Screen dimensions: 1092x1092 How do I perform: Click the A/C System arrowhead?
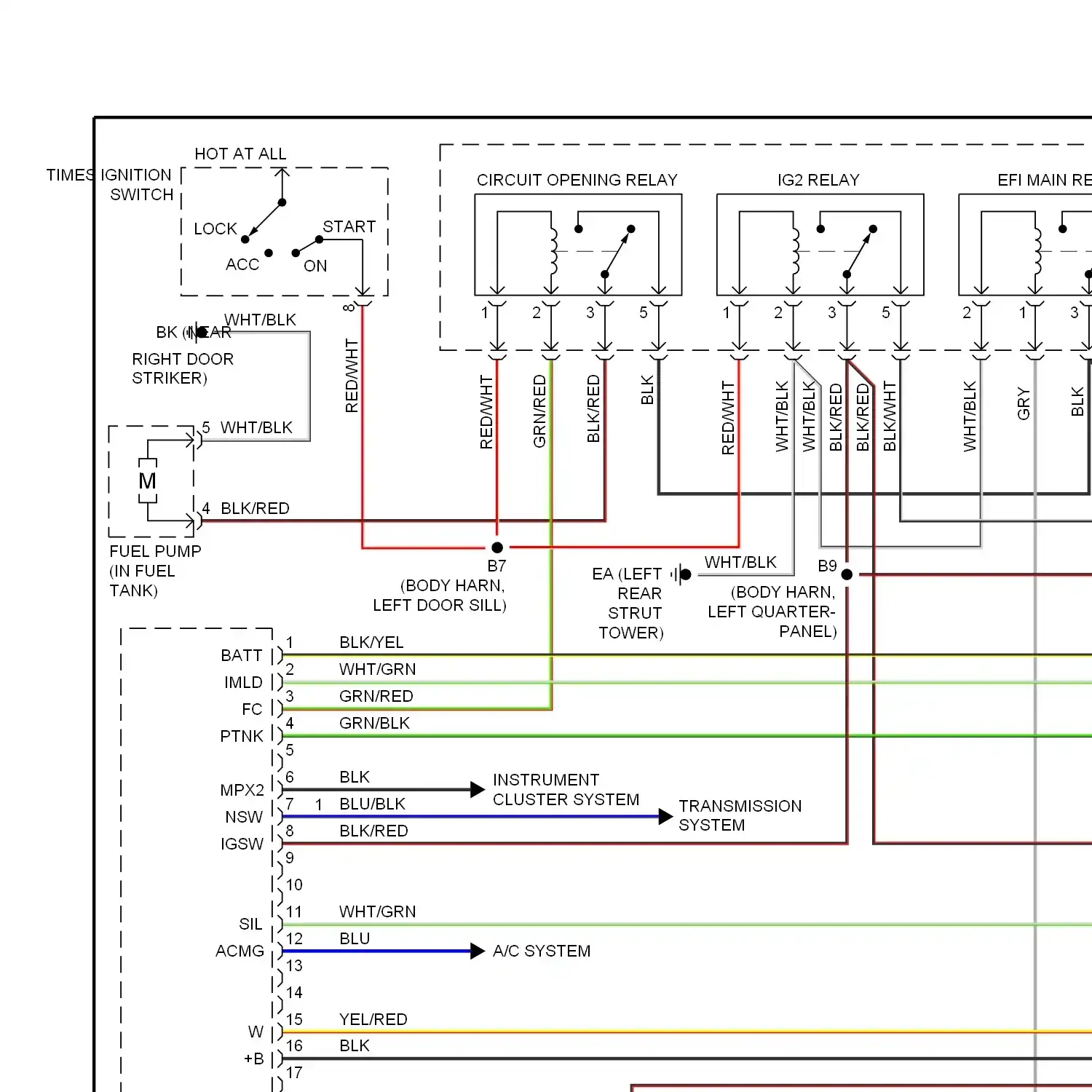click(478, 951)
